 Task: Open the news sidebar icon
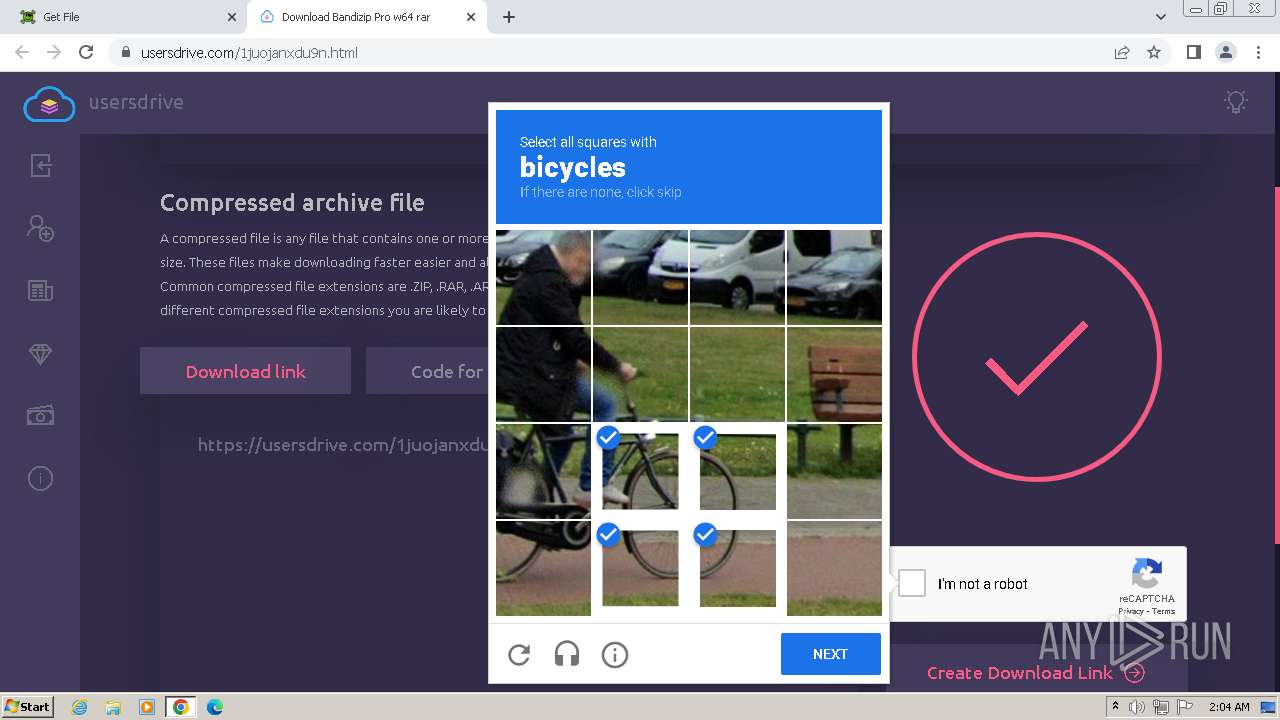pyautogui.click(x=40, y=291)
